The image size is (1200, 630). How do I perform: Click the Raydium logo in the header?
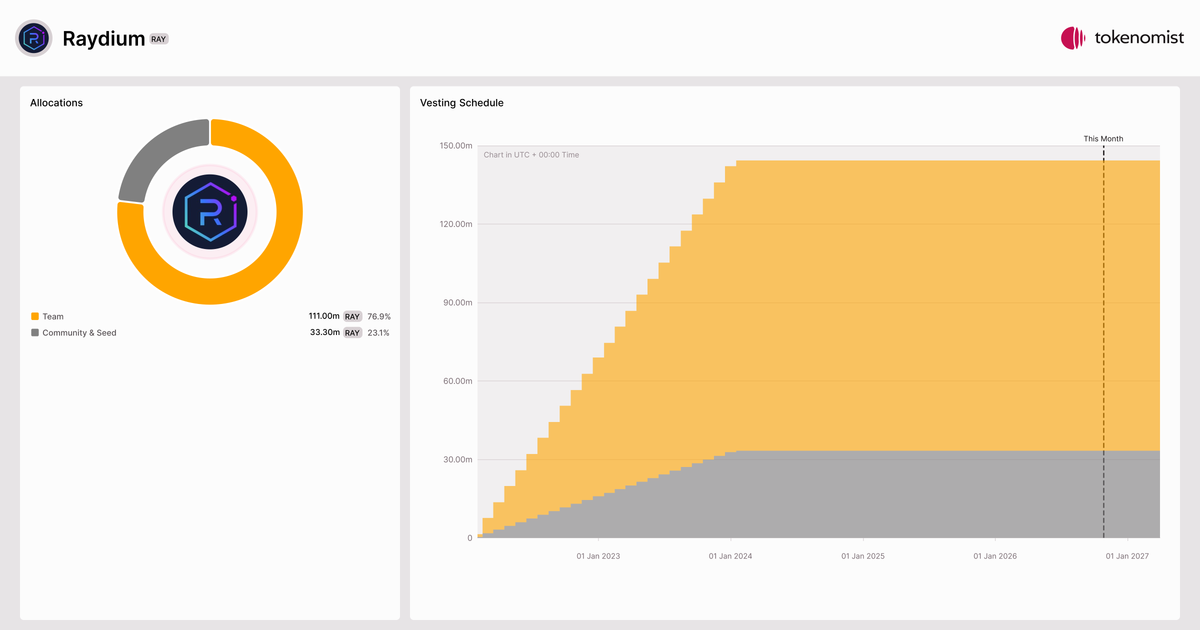33,38
